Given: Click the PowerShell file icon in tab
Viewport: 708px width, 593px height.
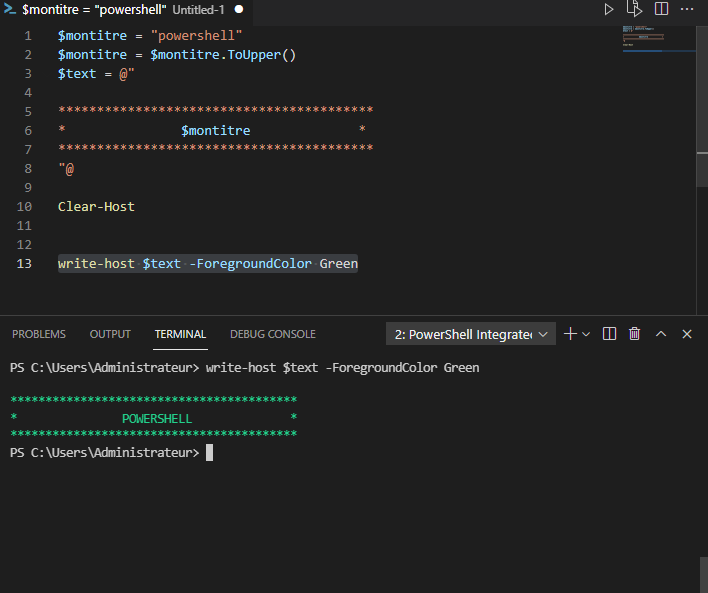Looking at the screenshot, I should coord(9,9).
